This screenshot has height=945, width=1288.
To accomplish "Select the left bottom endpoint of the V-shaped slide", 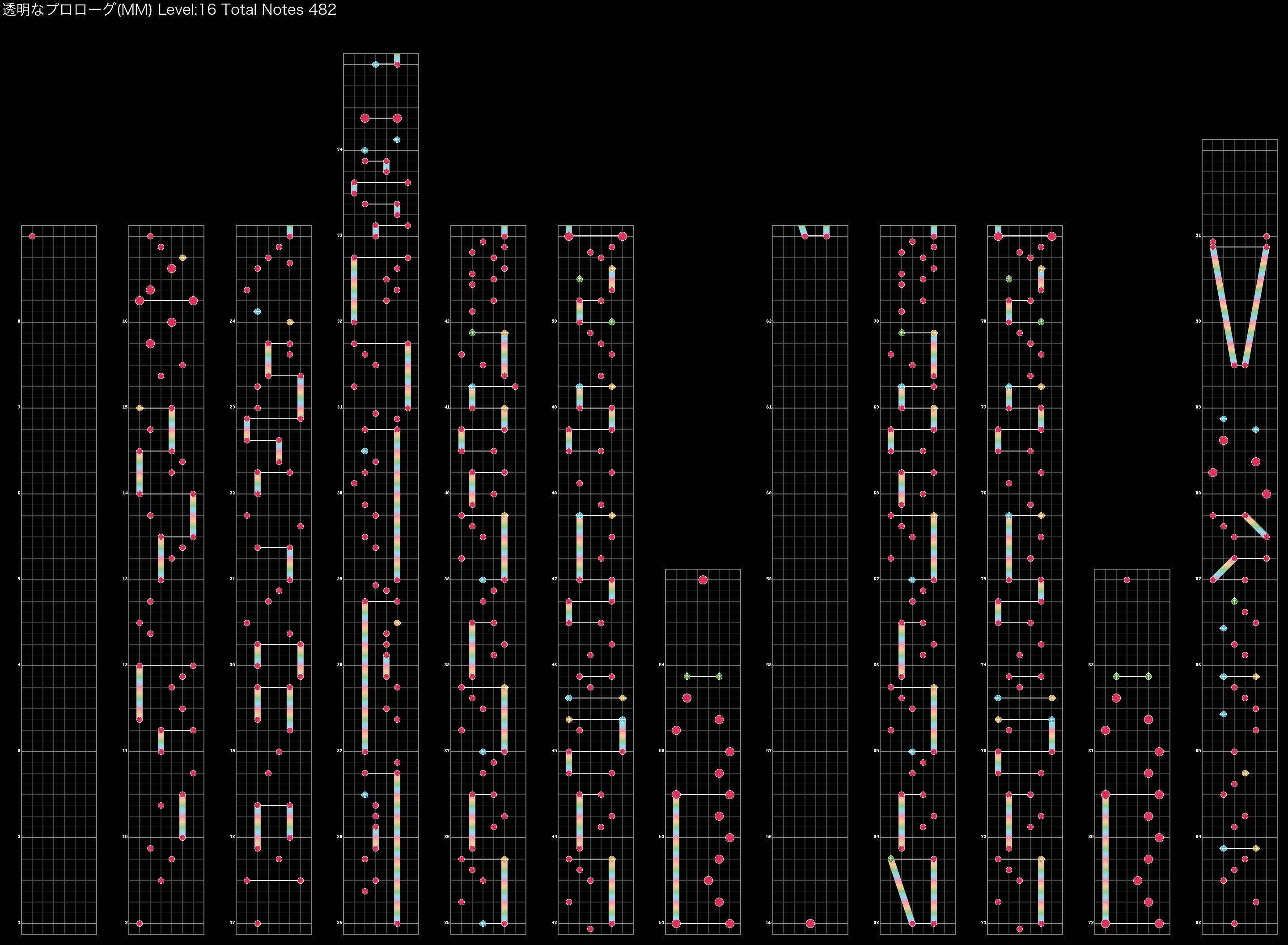I will [x=1234, y=365].
